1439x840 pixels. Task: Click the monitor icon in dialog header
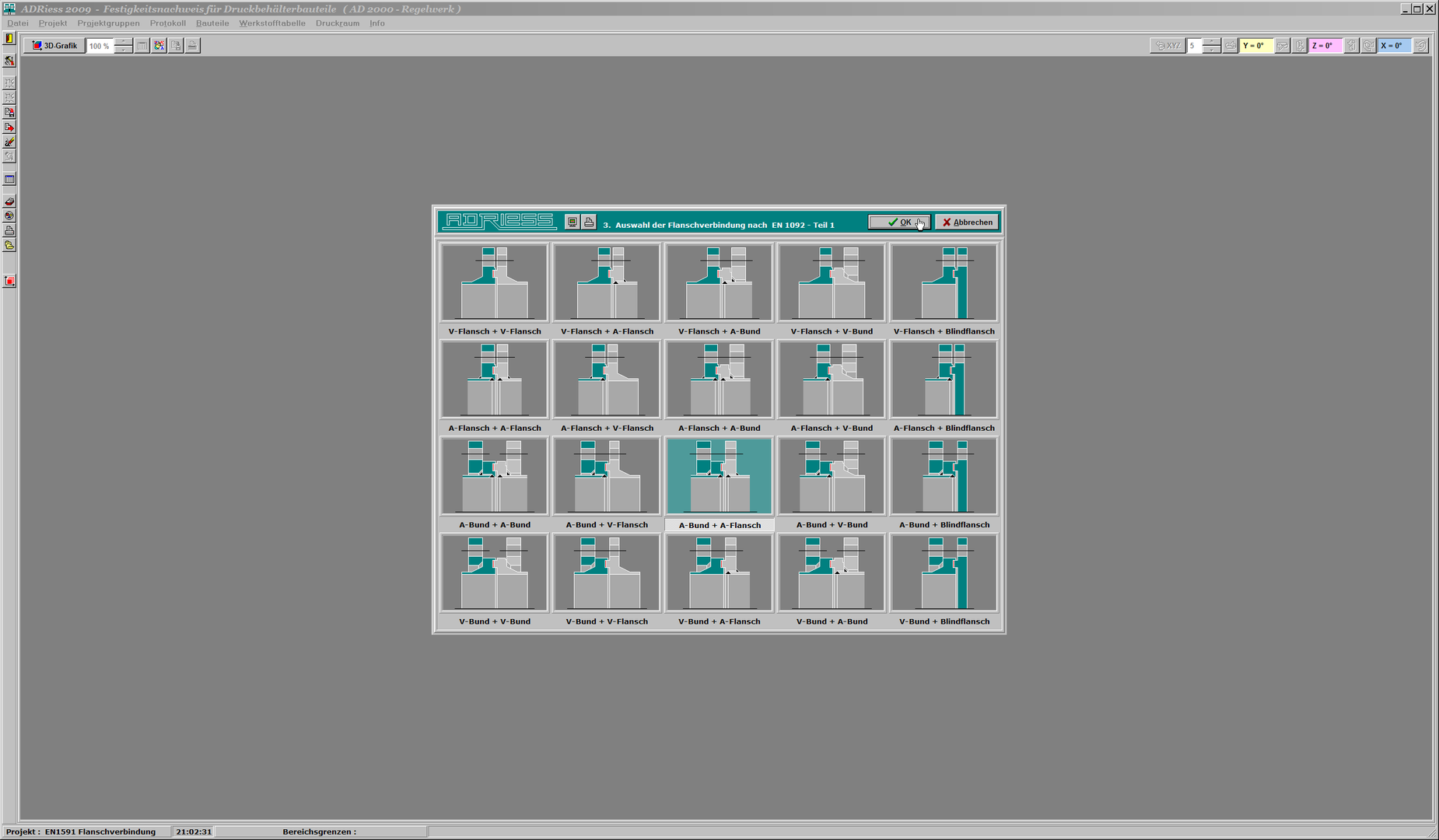click(572, 222)
